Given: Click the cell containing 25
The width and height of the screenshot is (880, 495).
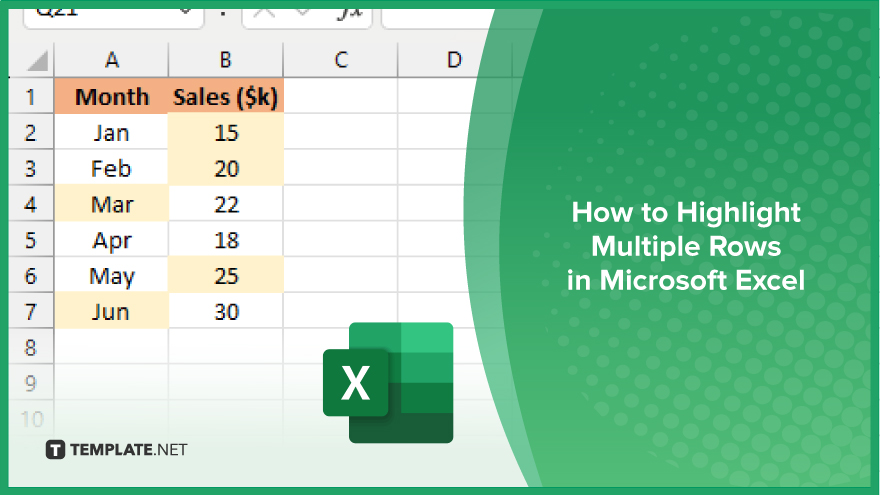Looking at the screenshot, I should click(x=226, y=276).
